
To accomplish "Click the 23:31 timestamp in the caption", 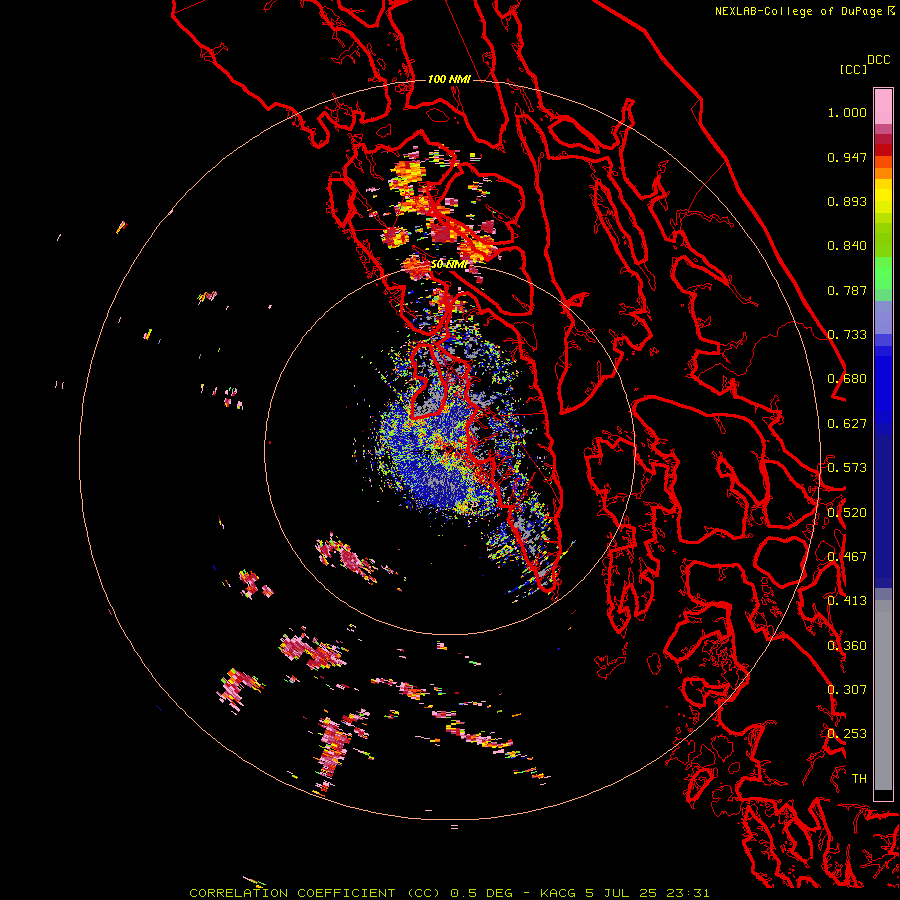I will click(688, 893).
